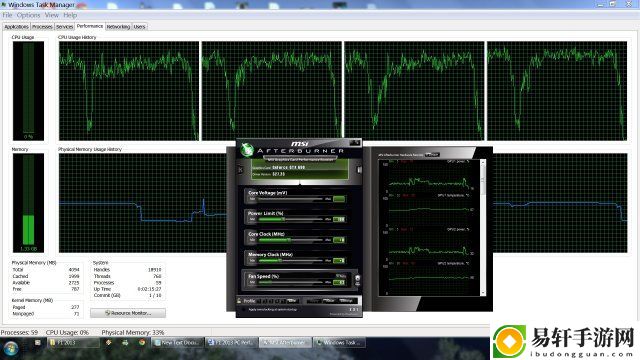Click the Afterburner Settings button

pyautogui.click(x=346, y=301)
